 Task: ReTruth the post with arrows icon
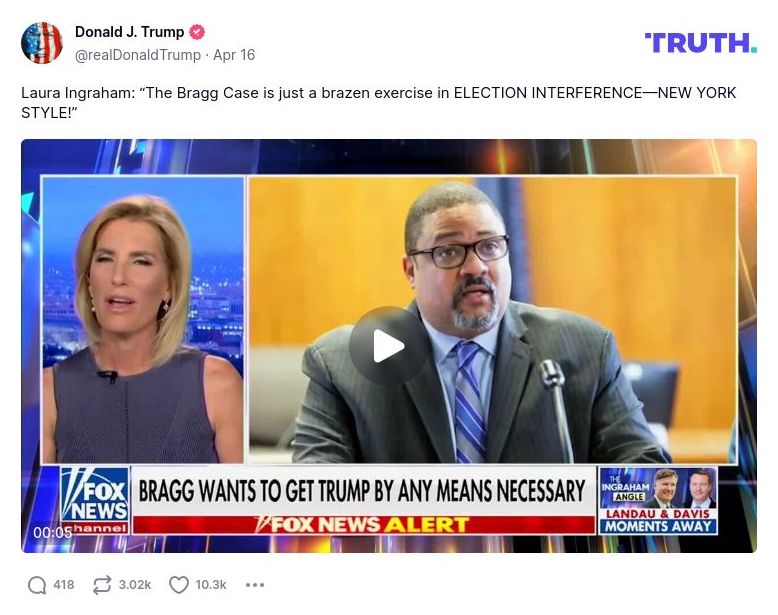(x=102, y=585)
